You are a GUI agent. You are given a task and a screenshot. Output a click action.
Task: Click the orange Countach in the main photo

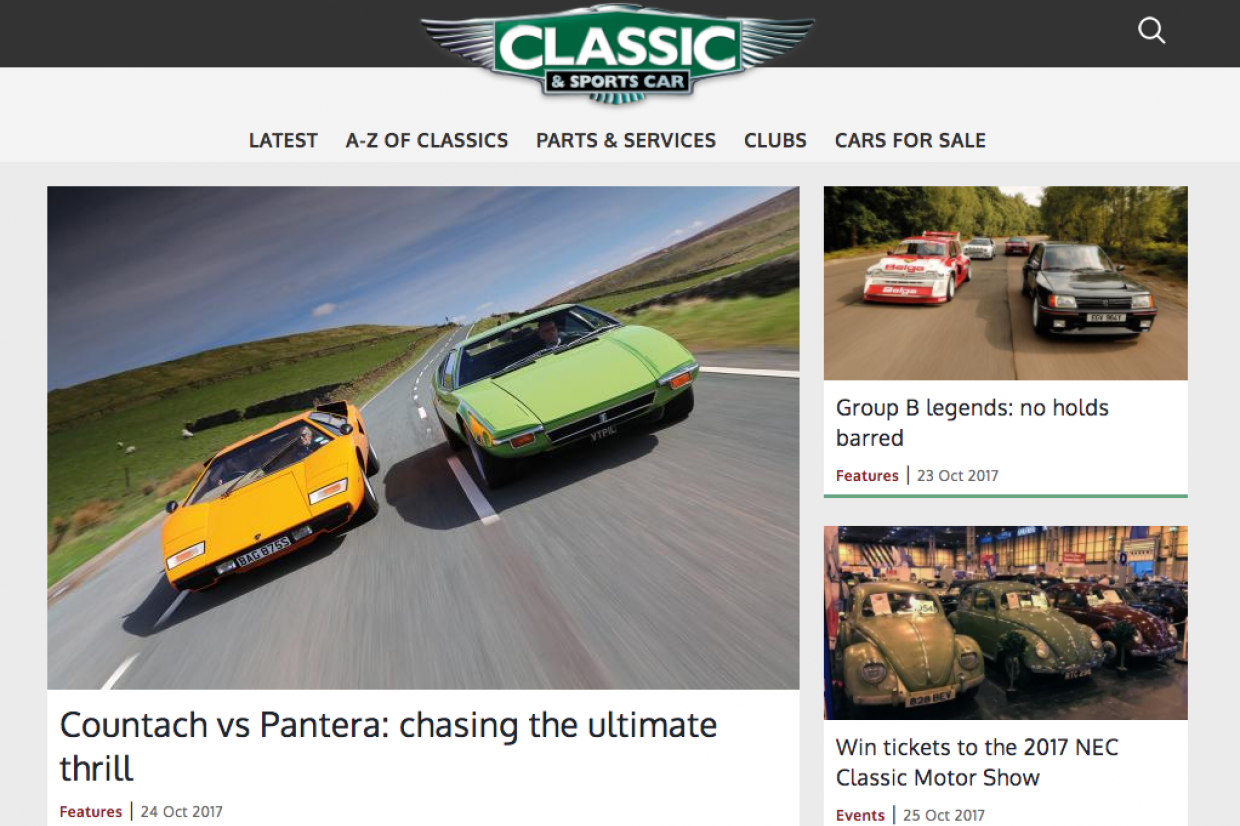coord(270,495)
